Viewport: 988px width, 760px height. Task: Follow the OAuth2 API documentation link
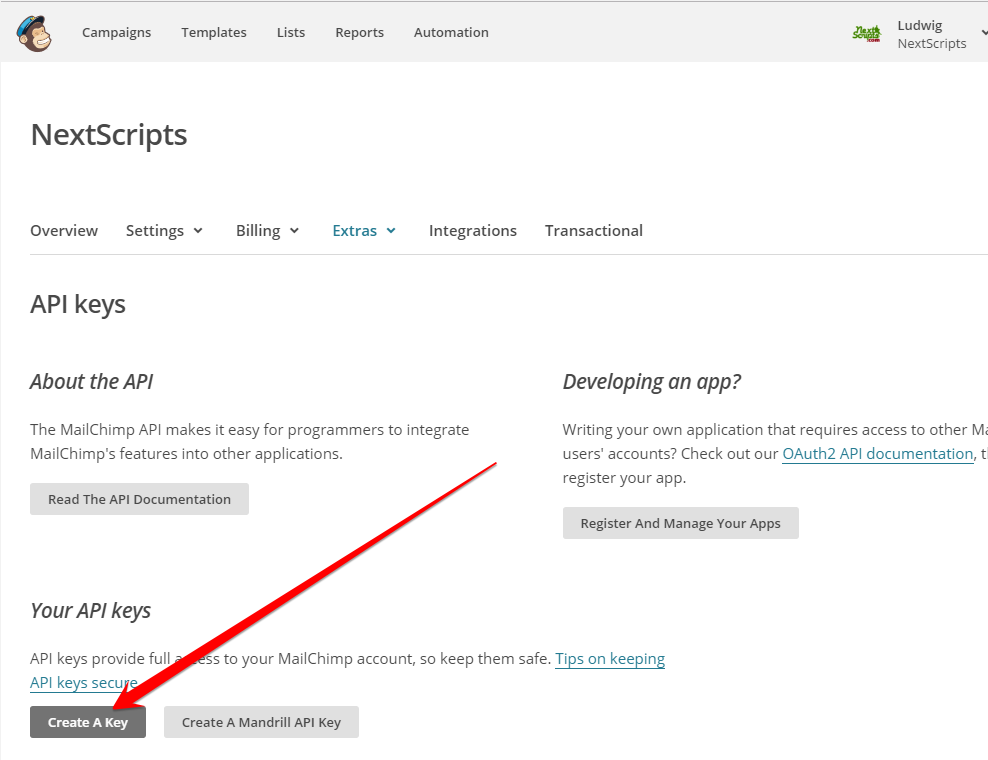878,454
